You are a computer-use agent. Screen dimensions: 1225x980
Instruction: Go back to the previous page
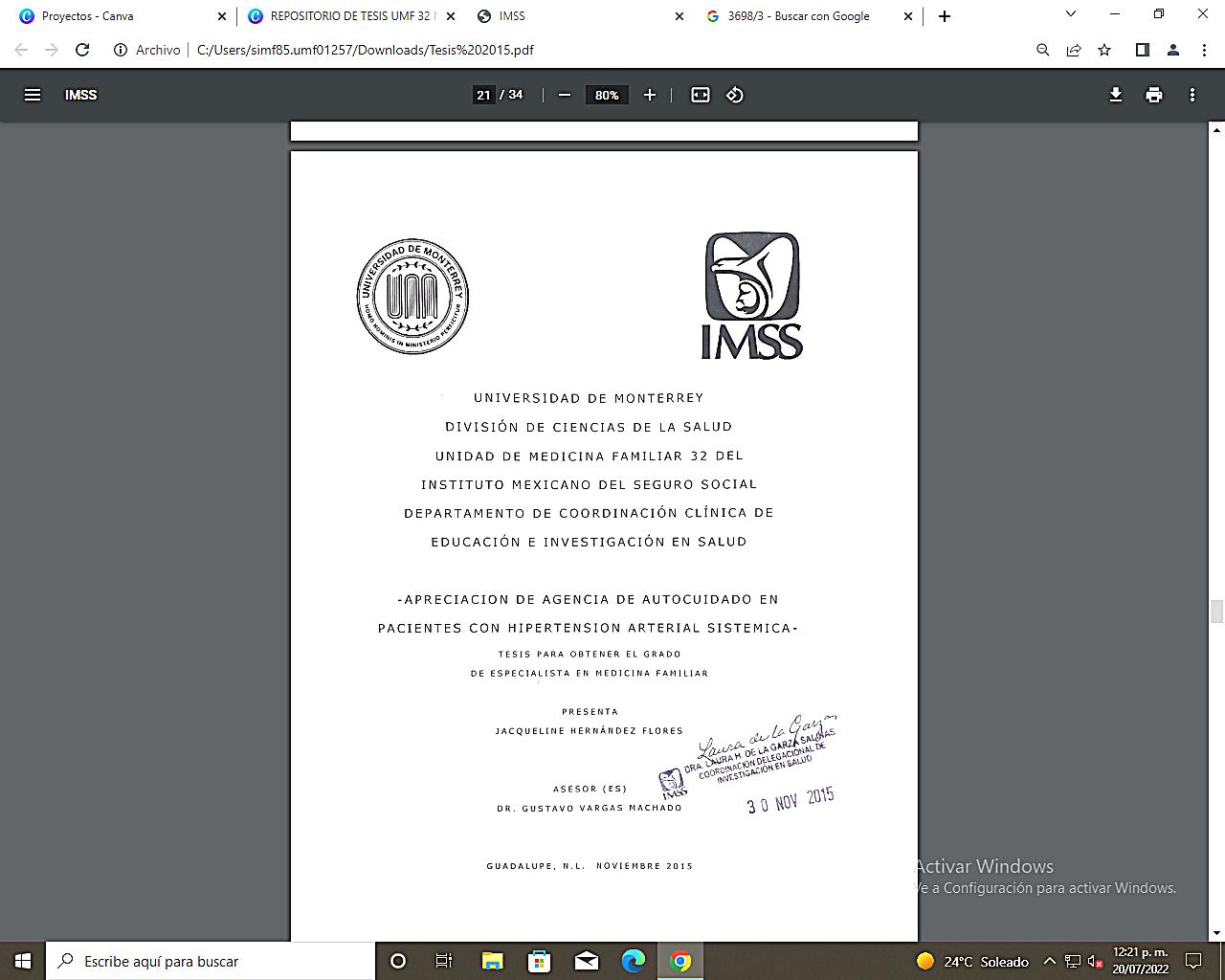(x=21, y=50)
